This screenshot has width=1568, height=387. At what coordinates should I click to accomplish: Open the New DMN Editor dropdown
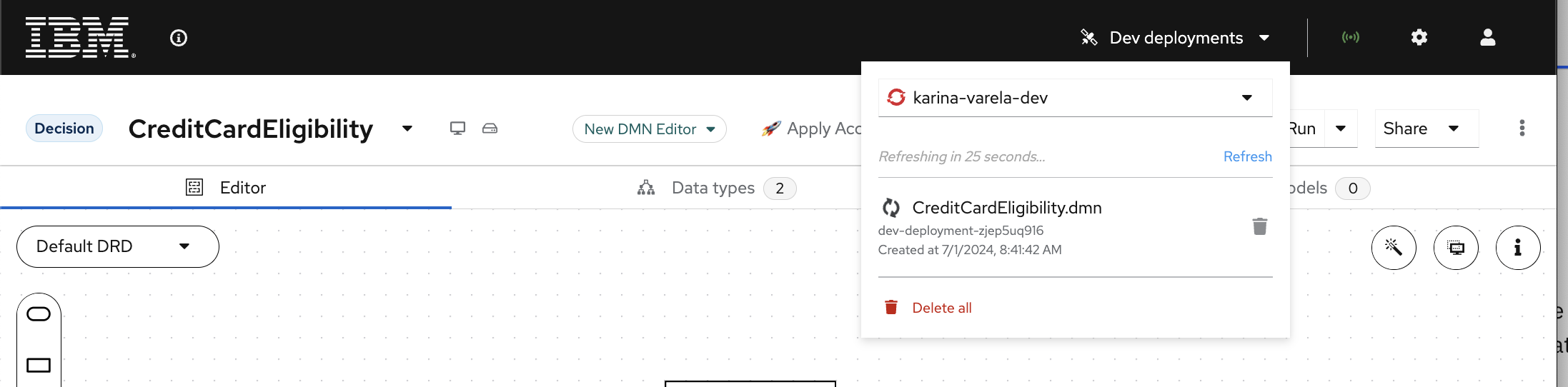coord(649,129)
